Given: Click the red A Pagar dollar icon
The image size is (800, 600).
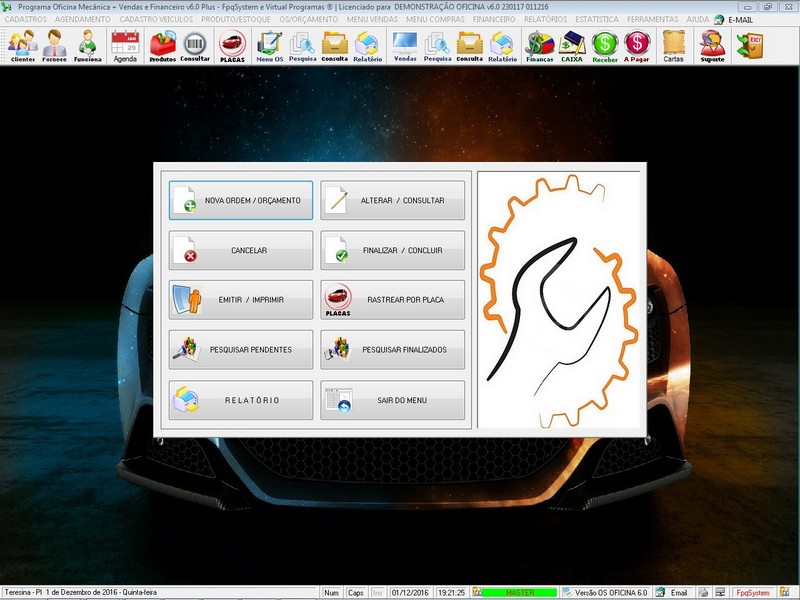Looking at the screenshot, I should 637,45.
